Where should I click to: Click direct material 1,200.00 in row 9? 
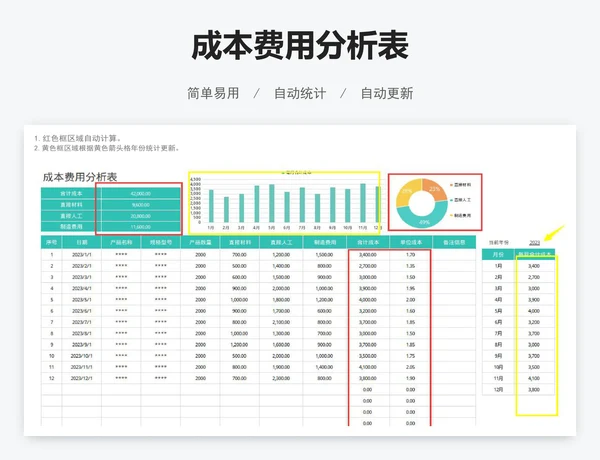click(240, 344)
